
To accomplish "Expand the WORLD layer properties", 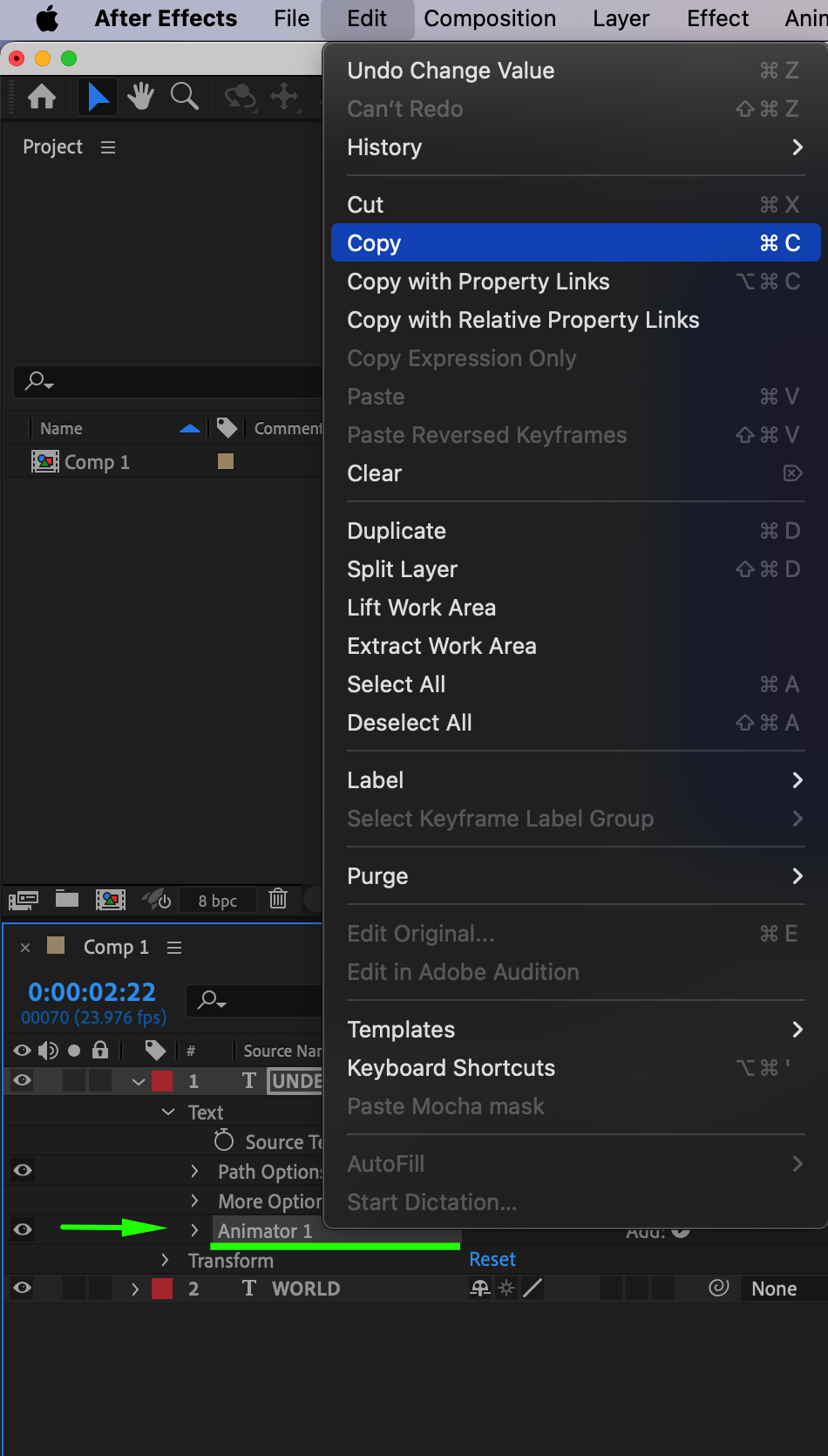I will pyautogui.click(x=134, y=1289).
